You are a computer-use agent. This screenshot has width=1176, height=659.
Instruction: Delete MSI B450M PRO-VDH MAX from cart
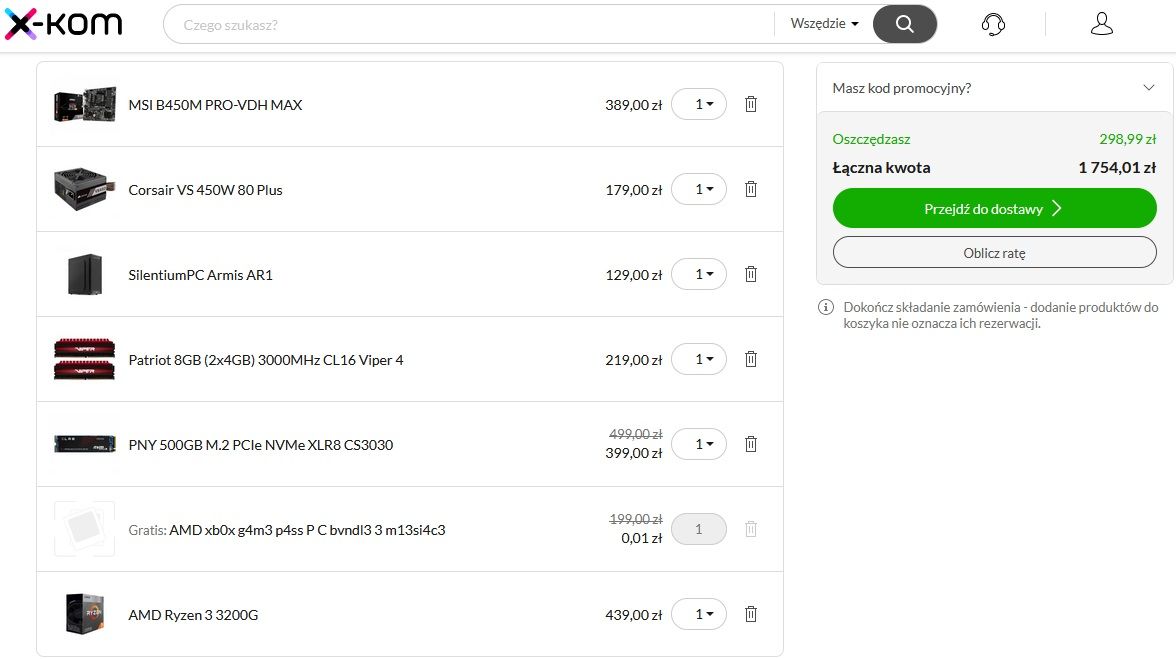click(751, 104)
